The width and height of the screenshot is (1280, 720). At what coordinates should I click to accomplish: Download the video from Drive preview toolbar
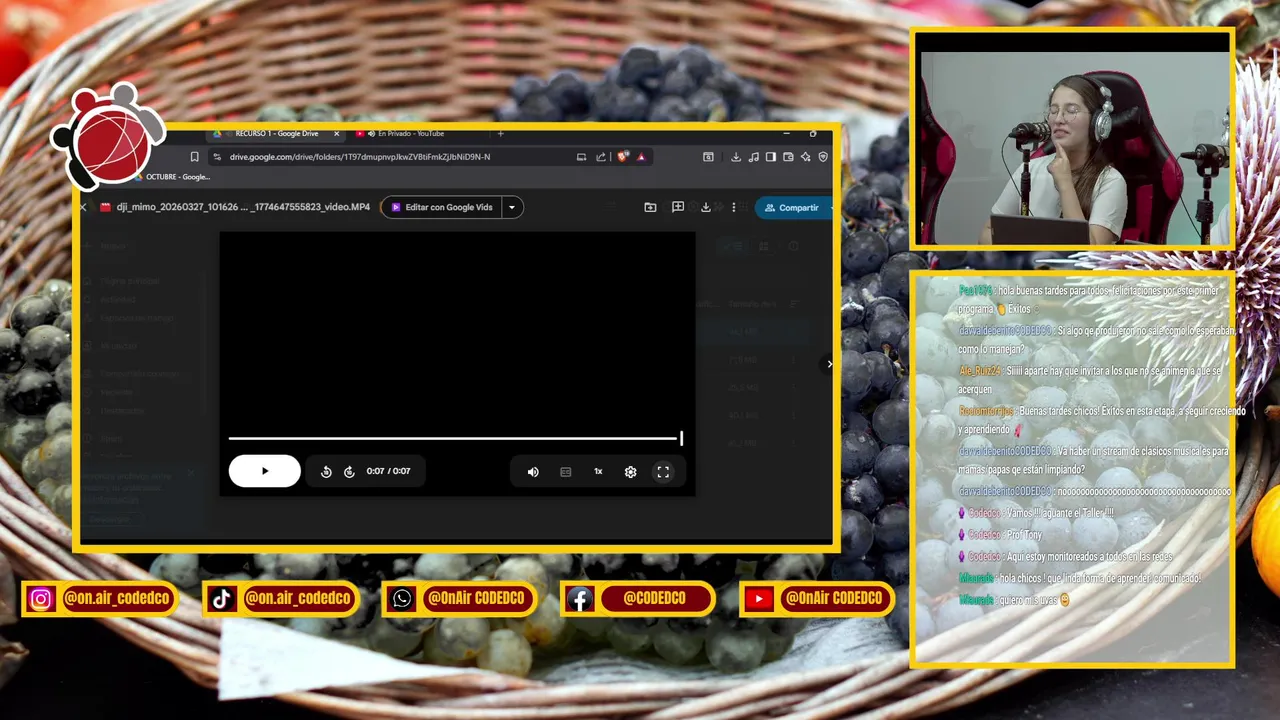click(706, 207)
